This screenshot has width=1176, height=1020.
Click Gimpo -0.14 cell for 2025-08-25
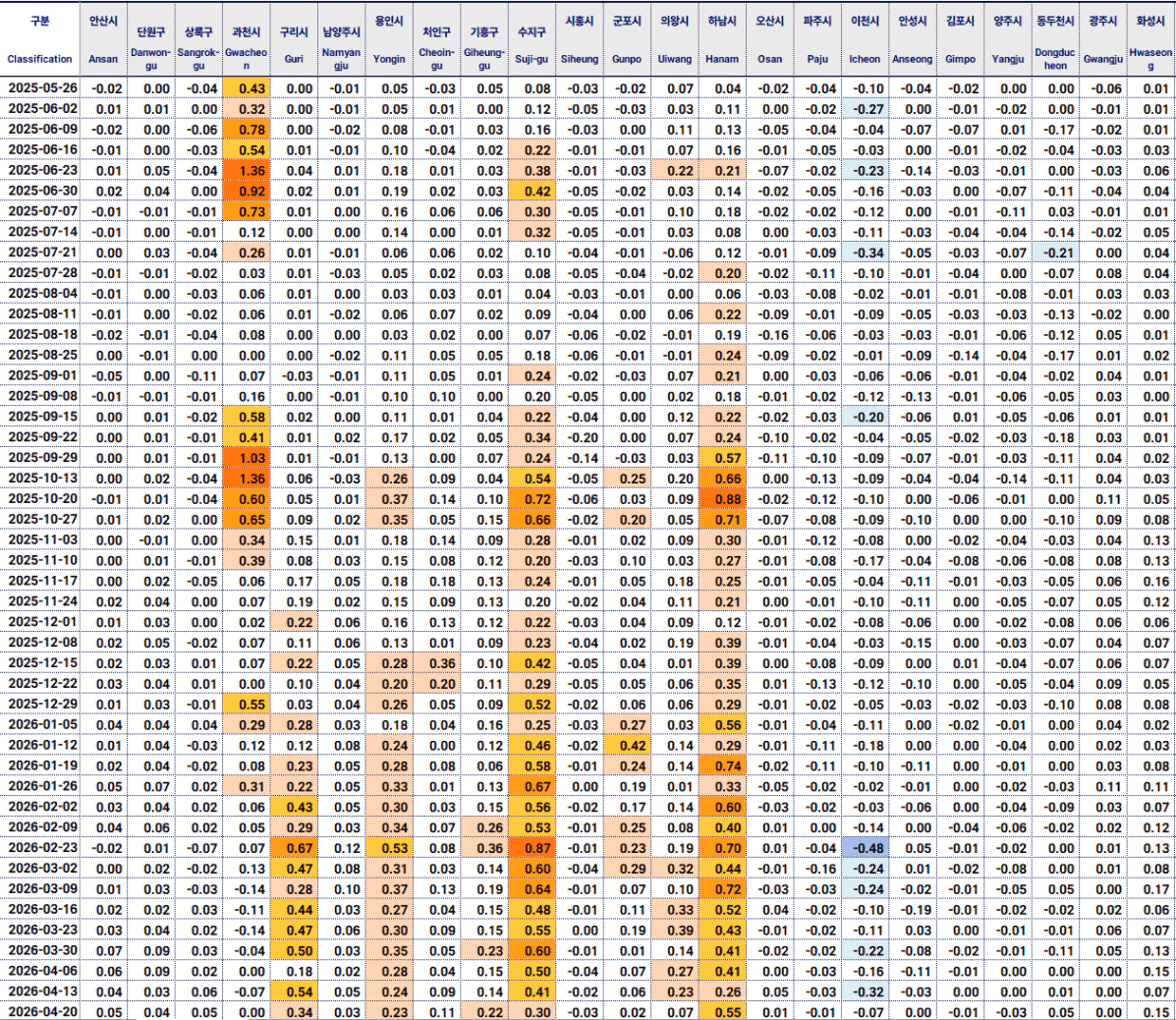961,356
